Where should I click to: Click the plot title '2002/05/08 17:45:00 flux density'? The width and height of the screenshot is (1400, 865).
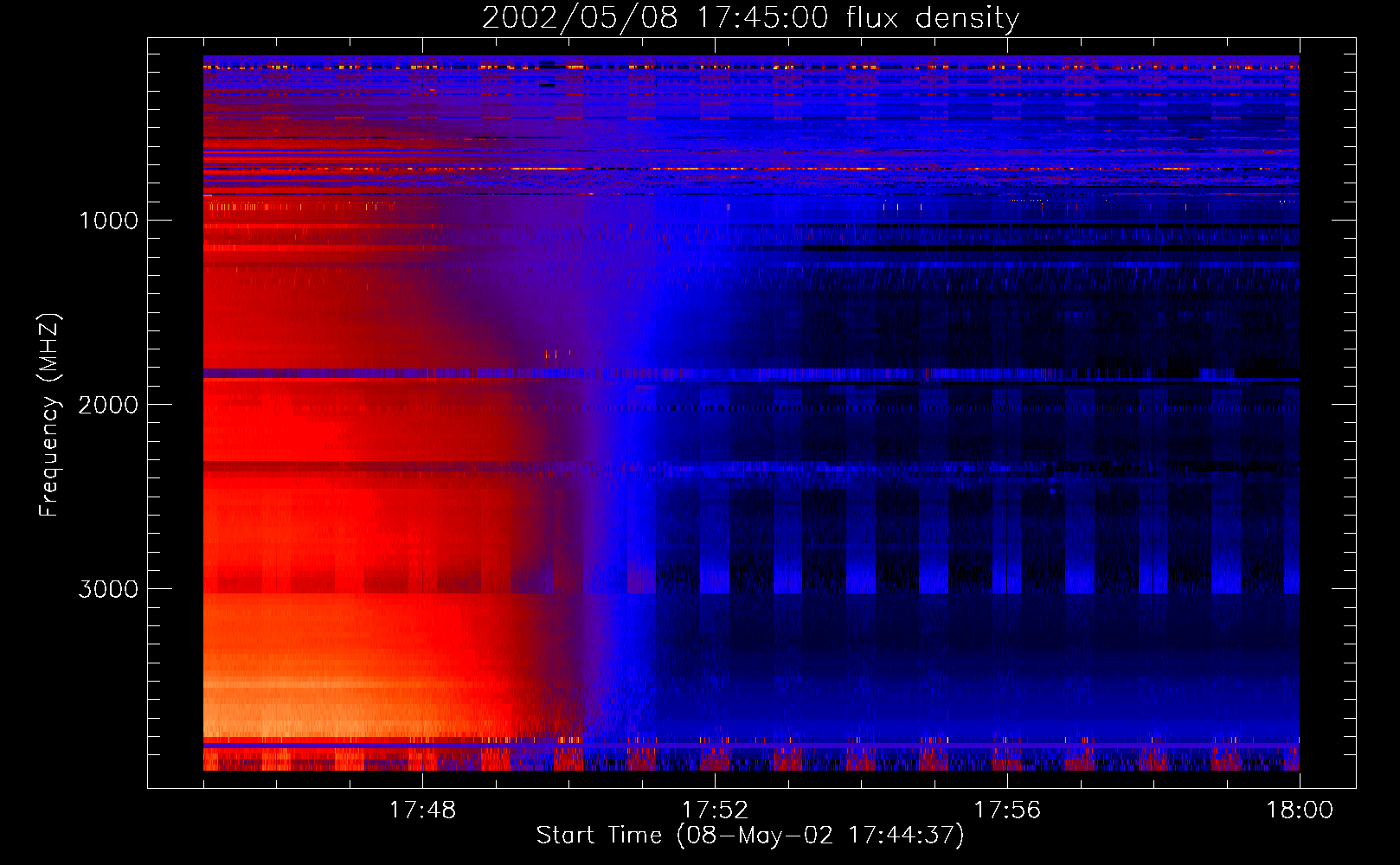(x=750, y=18)
